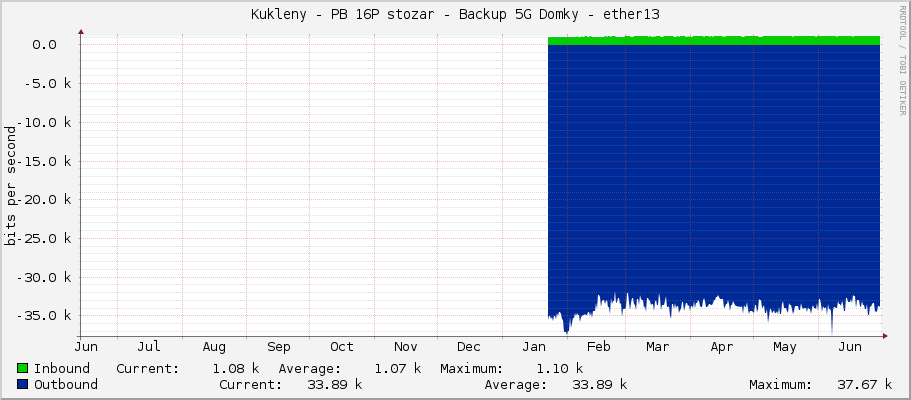Viewport: 911px width, 400px height.
Task: Click the Sep month label
Action: [278, 347]
